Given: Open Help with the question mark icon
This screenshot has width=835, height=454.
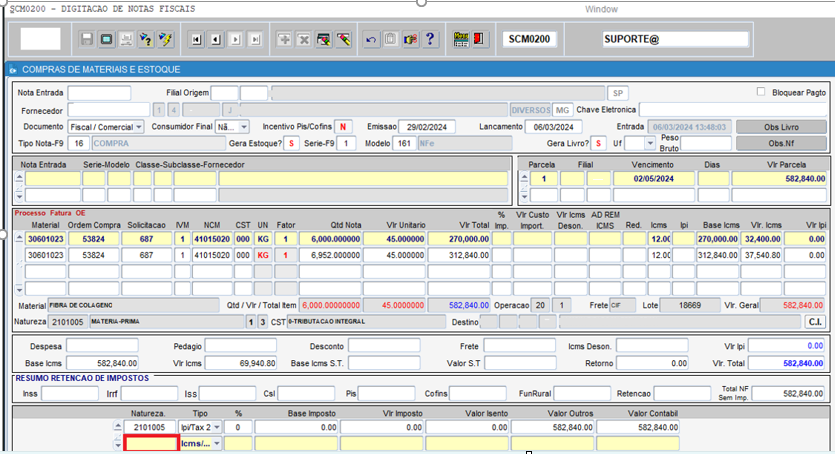Looking at the screenshot, I should point(430,39).
